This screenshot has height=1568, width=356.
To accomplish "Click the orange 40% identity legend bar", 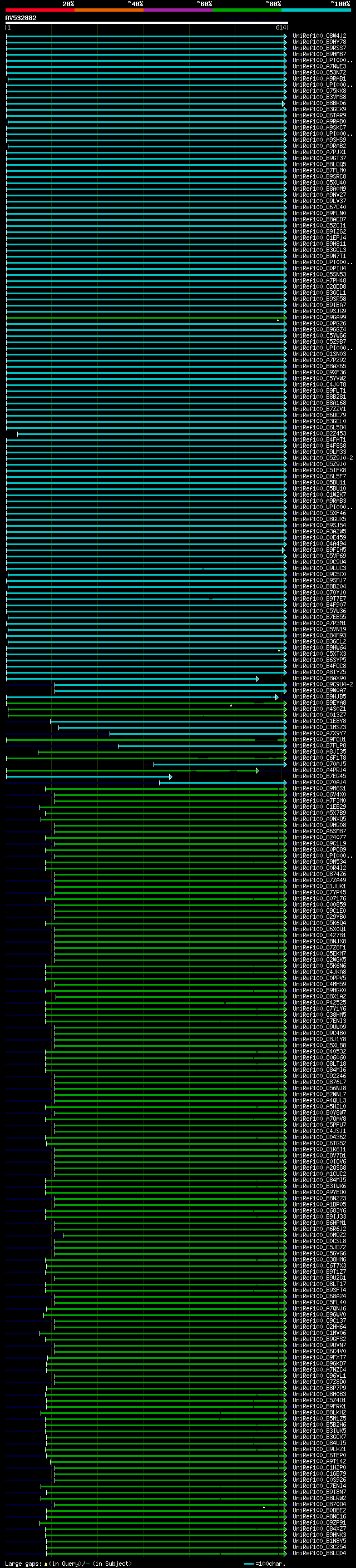I will click(x=109, y=10).
